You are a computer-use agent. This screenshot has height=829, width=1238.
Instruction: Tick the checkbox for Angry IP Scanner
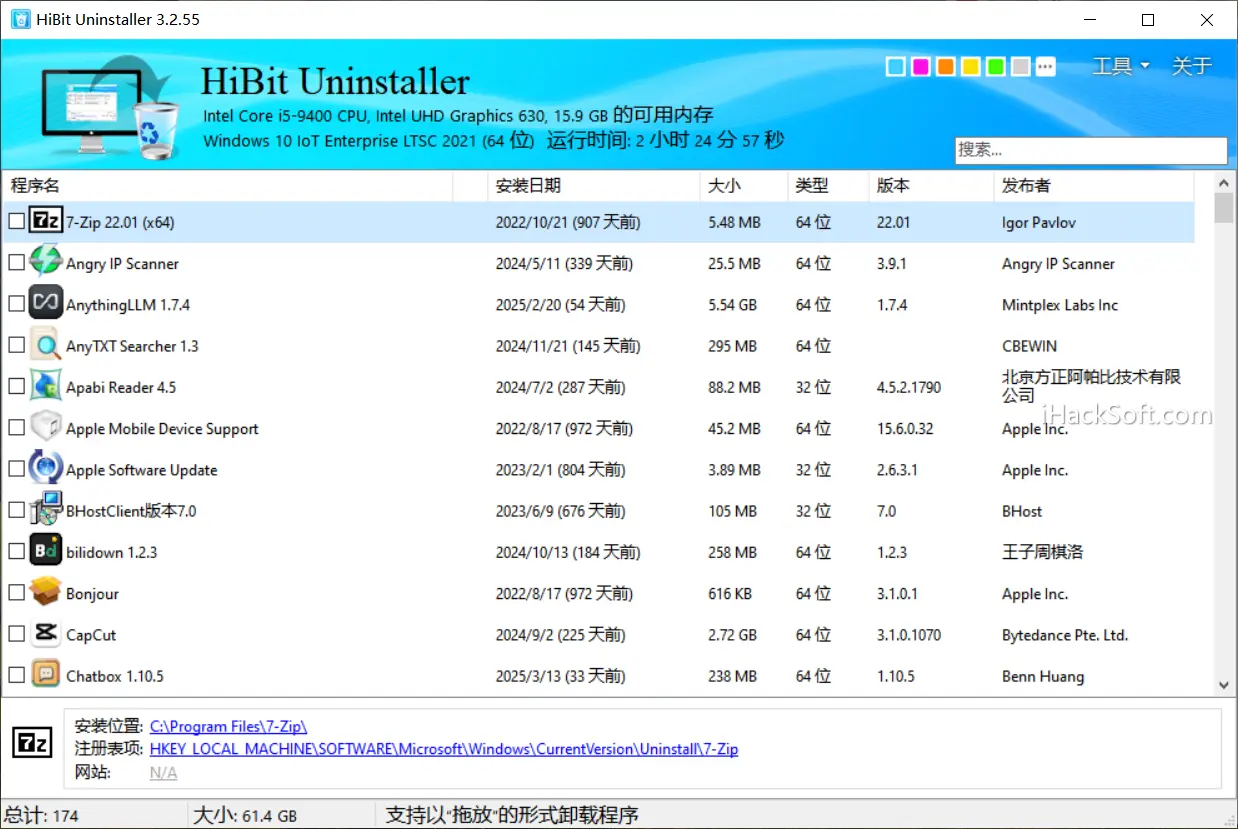16,263
